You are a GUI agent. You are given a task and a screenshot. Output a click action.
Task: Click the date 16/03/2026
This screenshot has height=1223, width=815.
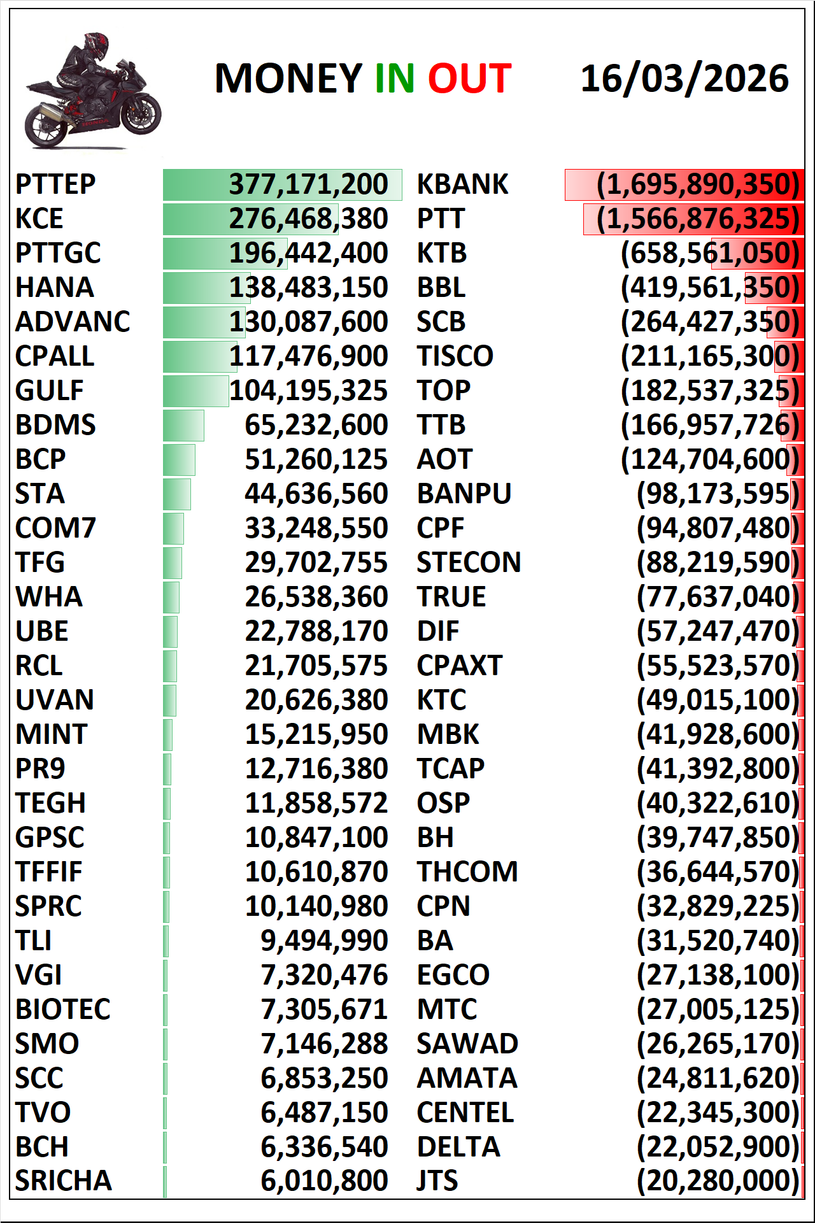pyautogui.click(x=684, y=79)
